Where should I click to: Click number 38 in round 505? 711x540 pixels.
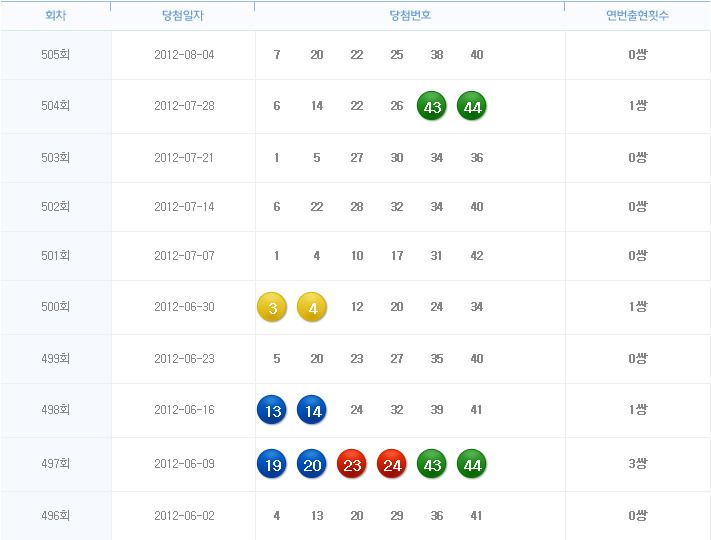[x=437, y=55]
